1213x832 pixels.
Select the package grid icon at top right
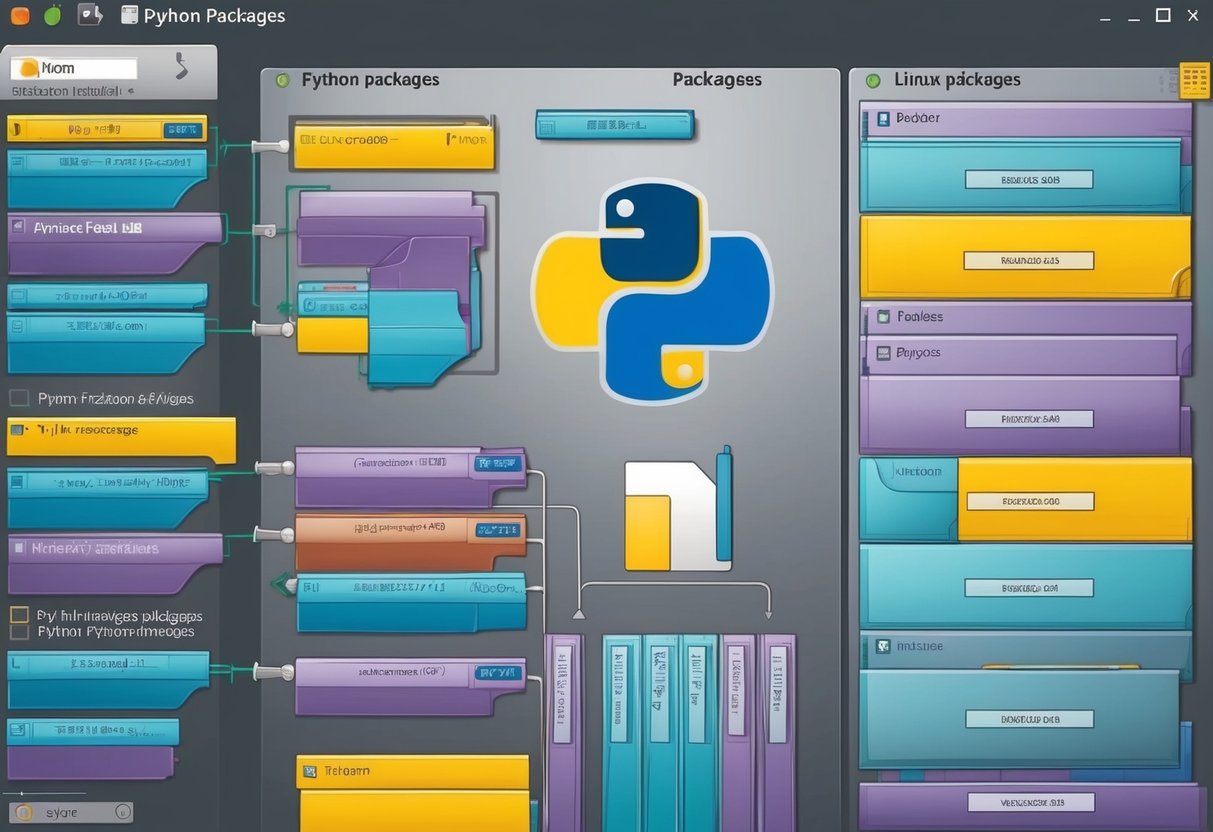point(1196,80)
